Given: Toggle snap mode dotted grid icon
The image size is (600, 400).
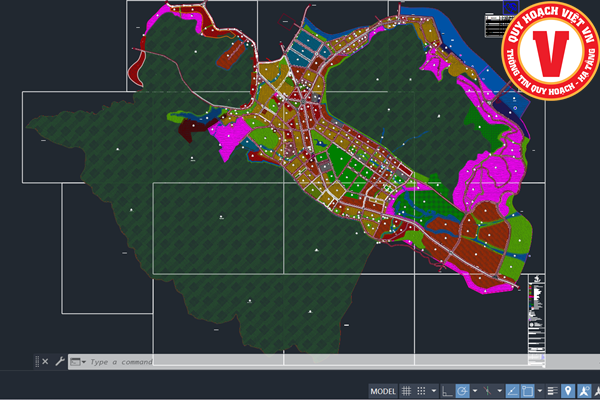Looking at the screenshot, I should pyautogui.click(x=422, y=390).
